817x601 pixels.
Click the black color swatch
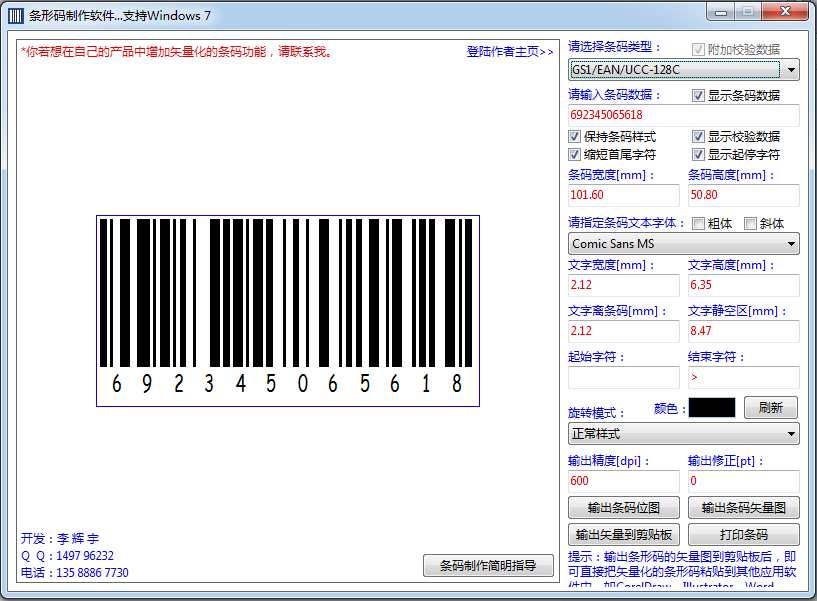coord(711,408)
